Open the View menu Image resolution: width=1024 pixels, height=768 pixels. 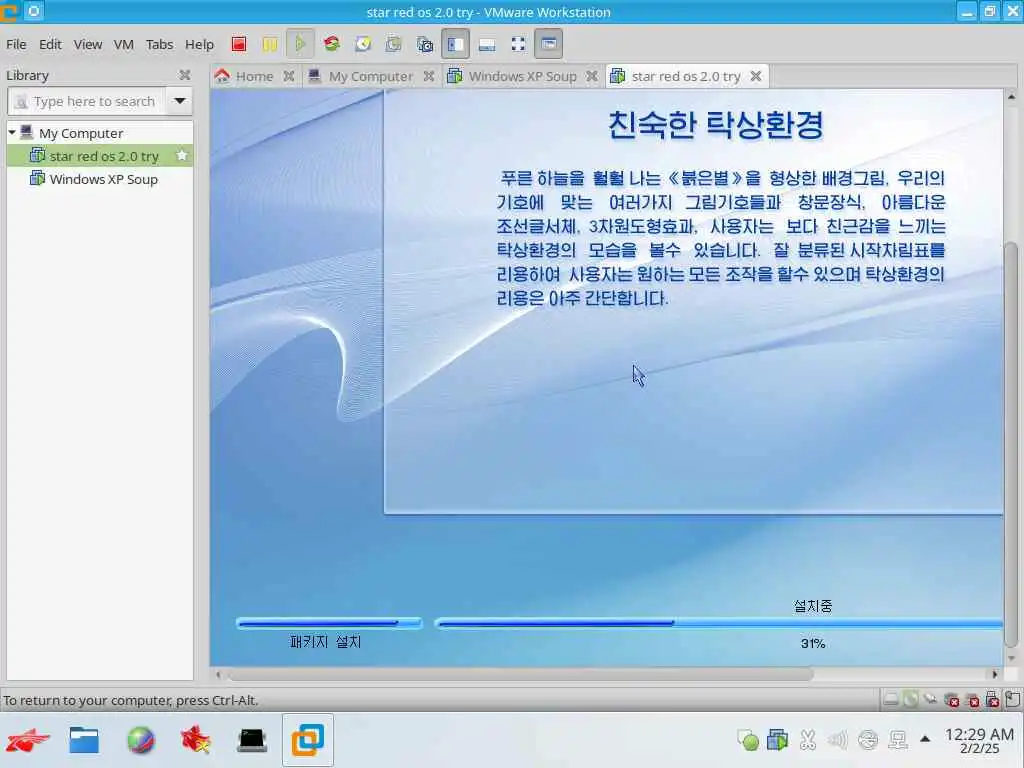pos(88,44)
